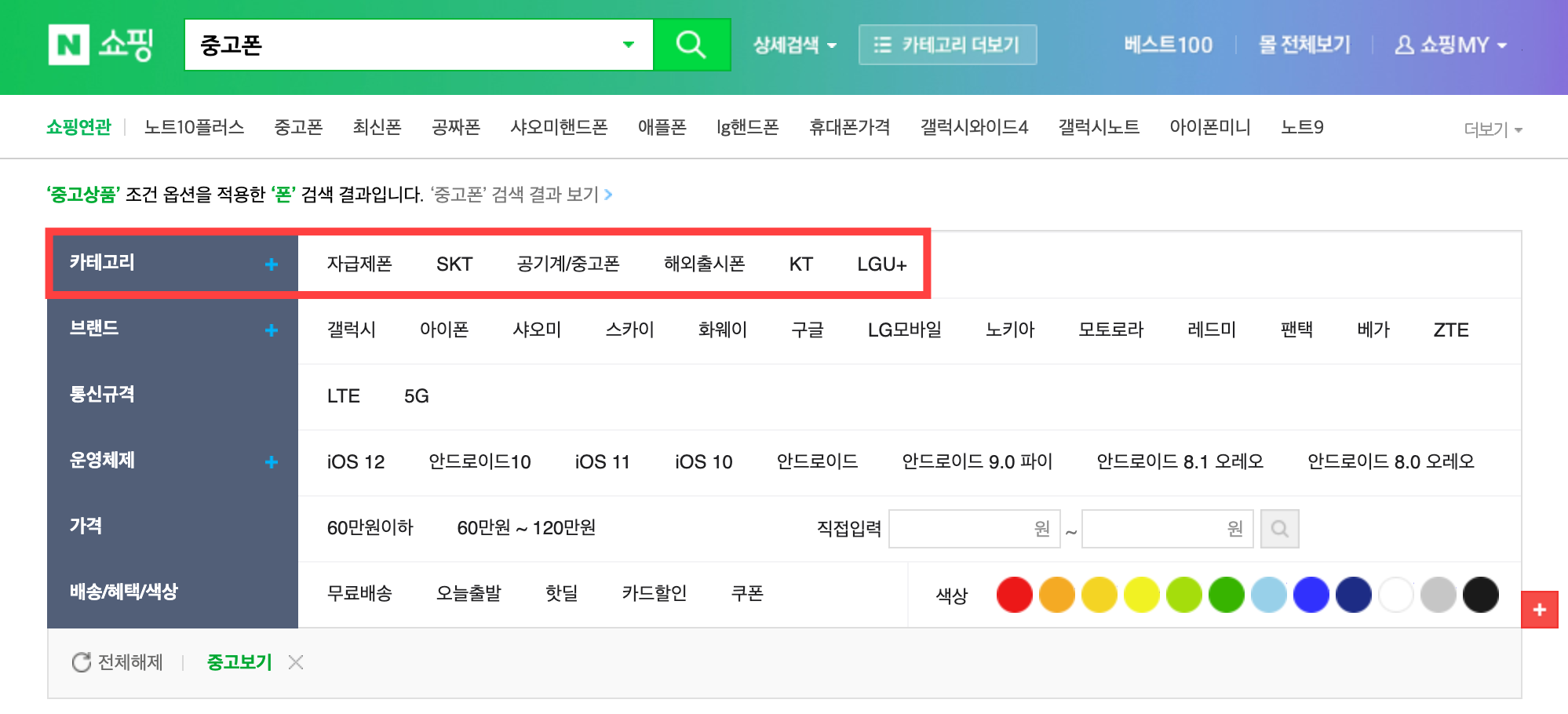Filter by category 해외출시폰
The image size is (1568, 714).
[704, 264]
